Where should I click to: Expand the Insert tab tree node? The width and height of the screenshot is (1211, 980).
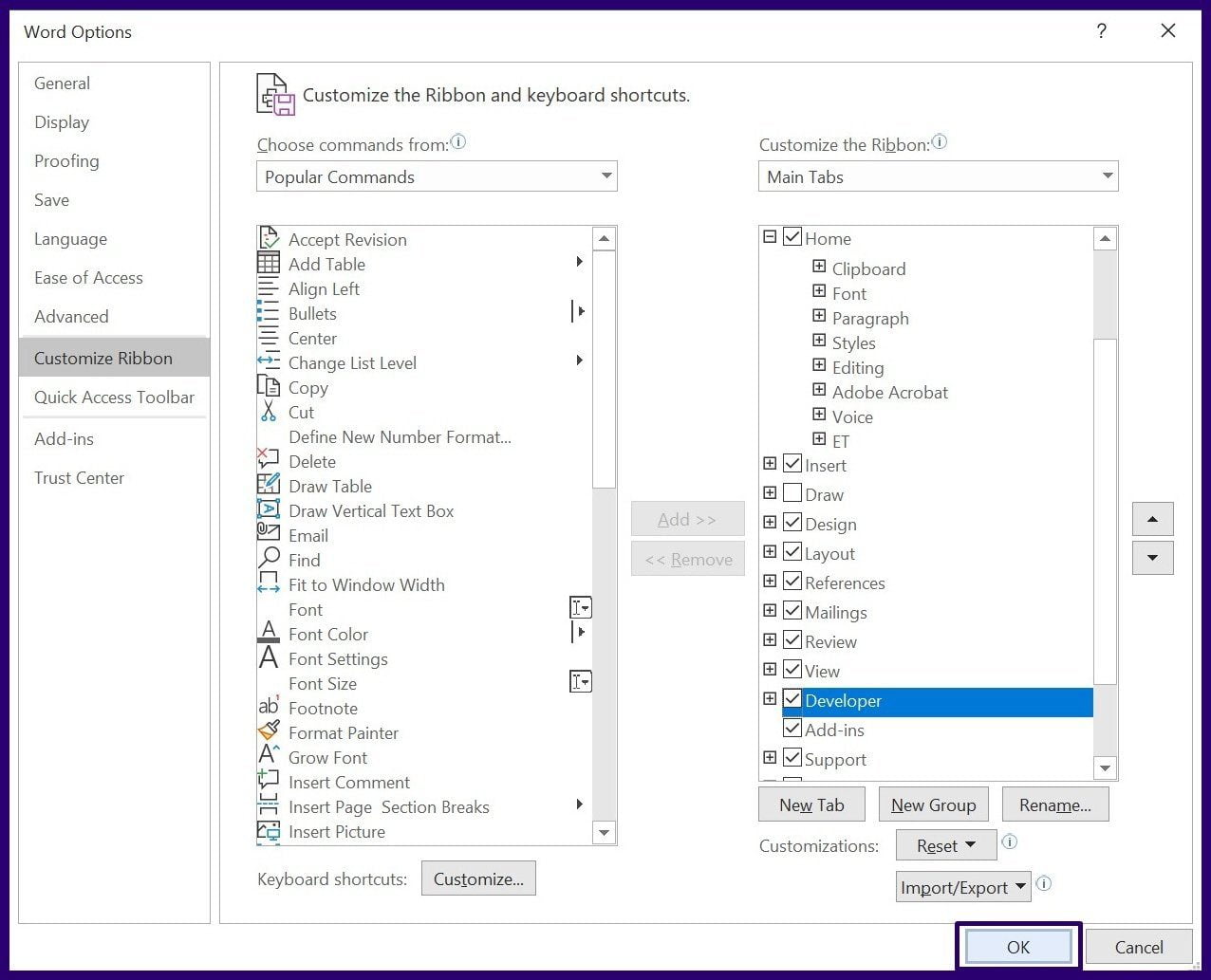tap(770, 464)
